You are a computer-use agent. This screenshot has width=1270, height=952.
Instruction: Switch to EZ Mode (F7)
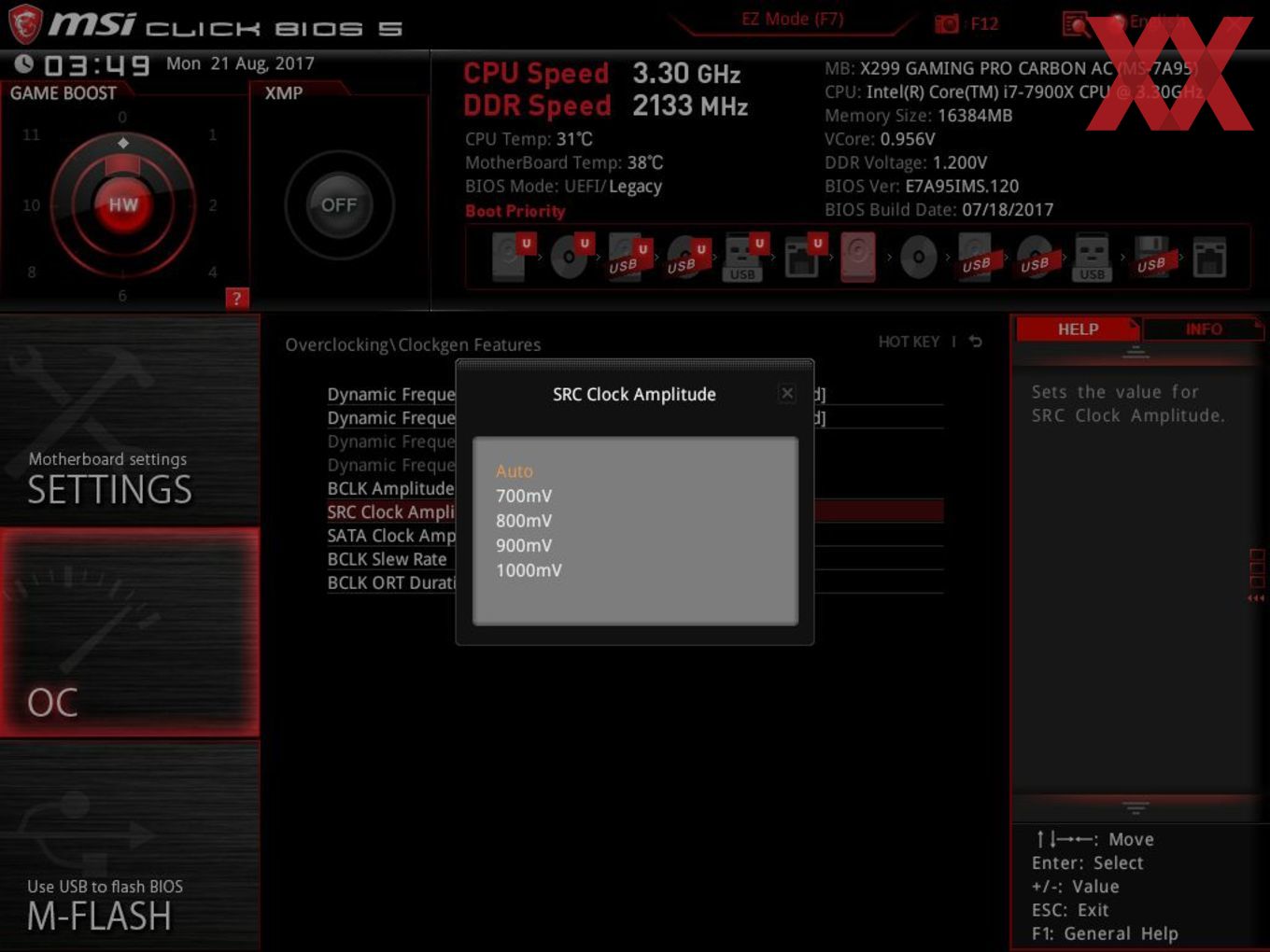pos(792,19)
